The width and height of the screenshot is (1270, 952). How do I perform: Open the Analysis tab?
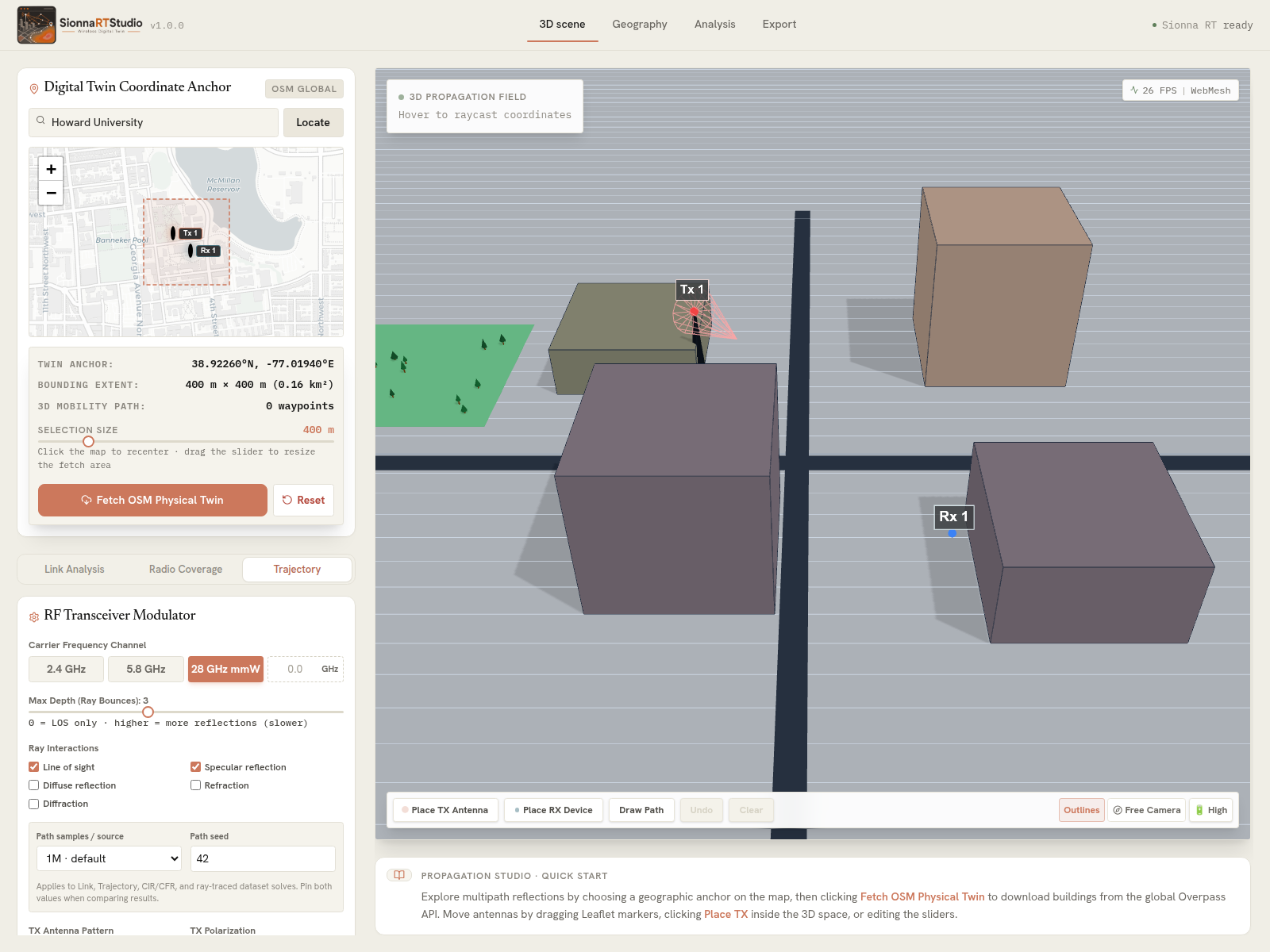(714, 25)
